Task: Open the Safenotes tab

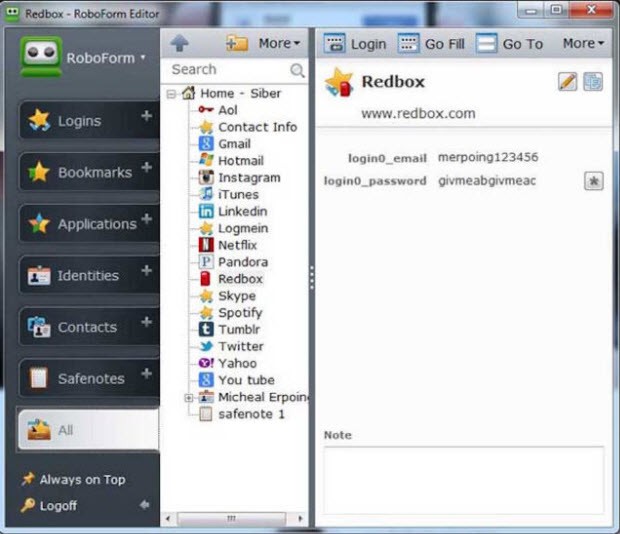Action: click(x=88, y=378)
